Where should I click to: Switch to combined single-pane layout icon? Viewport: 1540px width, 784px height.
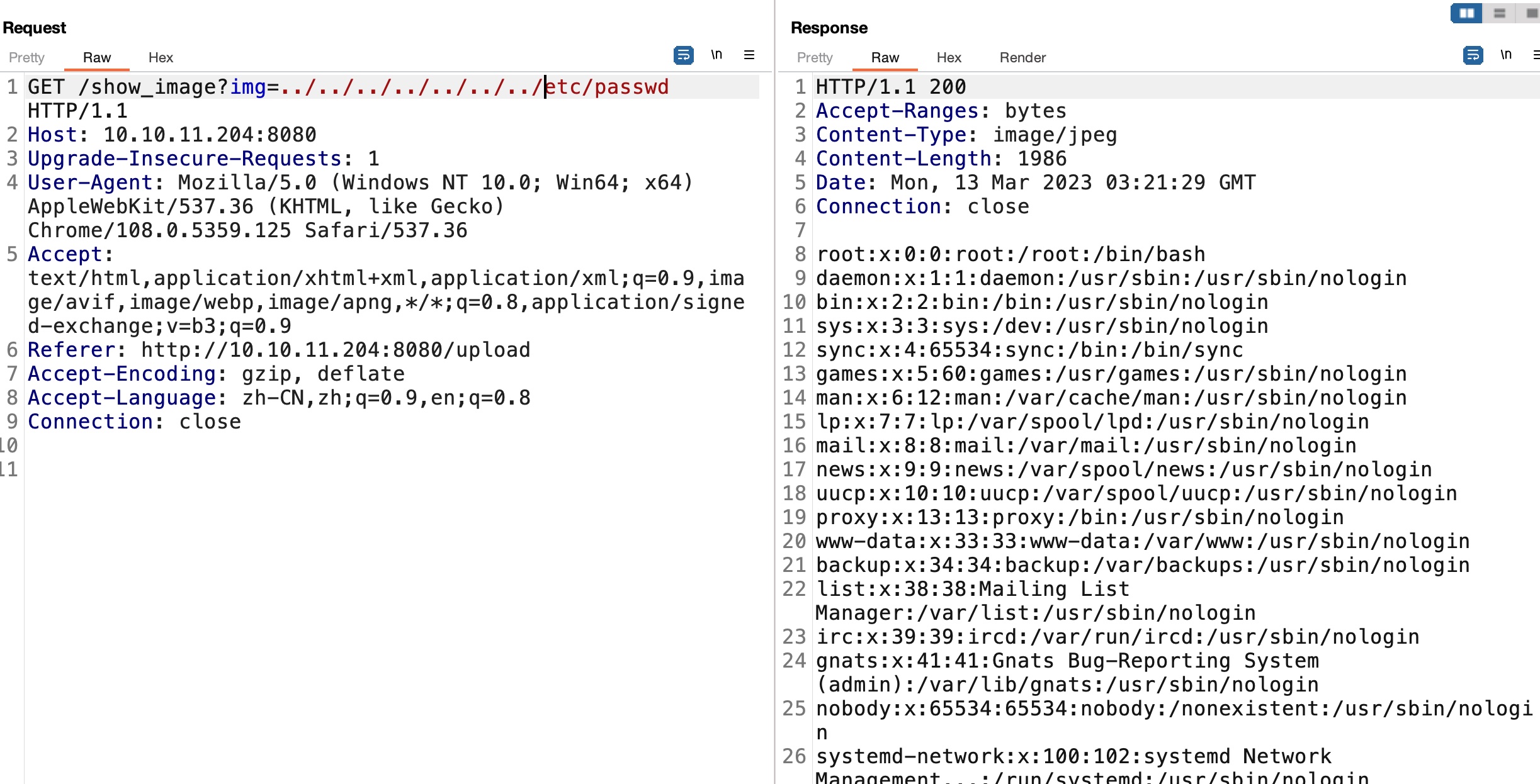[1531, 13]
